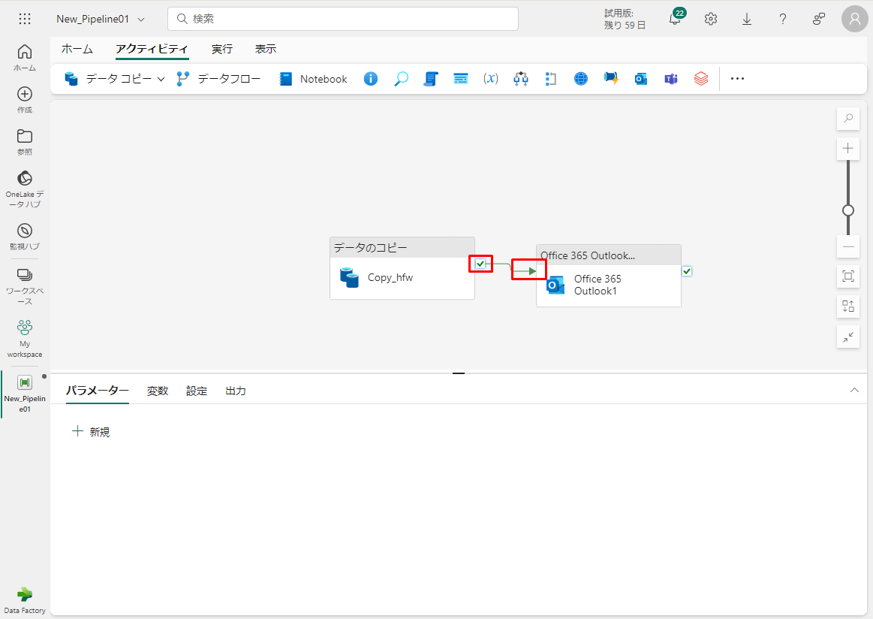The height and width of the screenshot is (619, 873).
Task: Click success checkbox on Copy_hfw activity
Action: coord(481,264)
